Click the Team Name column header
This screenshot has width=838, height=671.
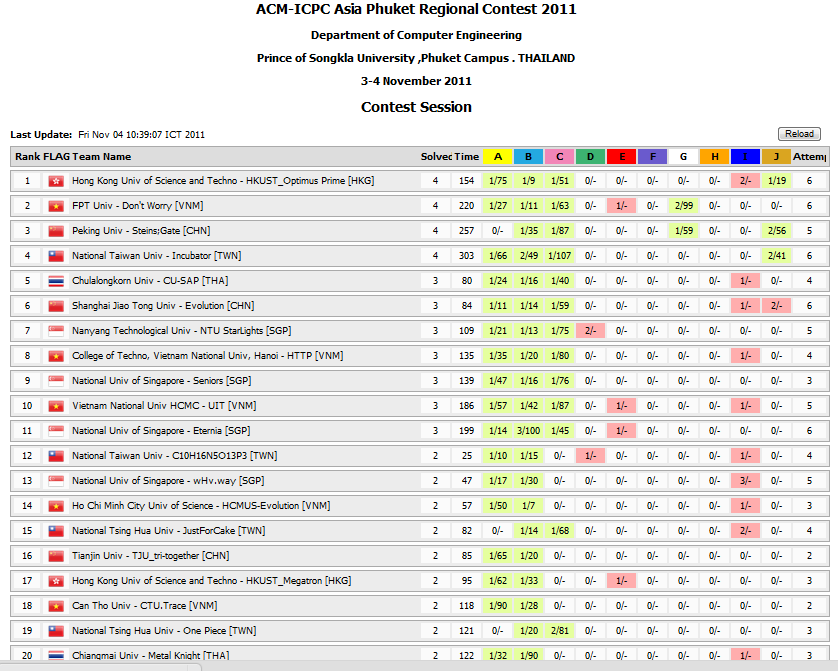[101, 157]
